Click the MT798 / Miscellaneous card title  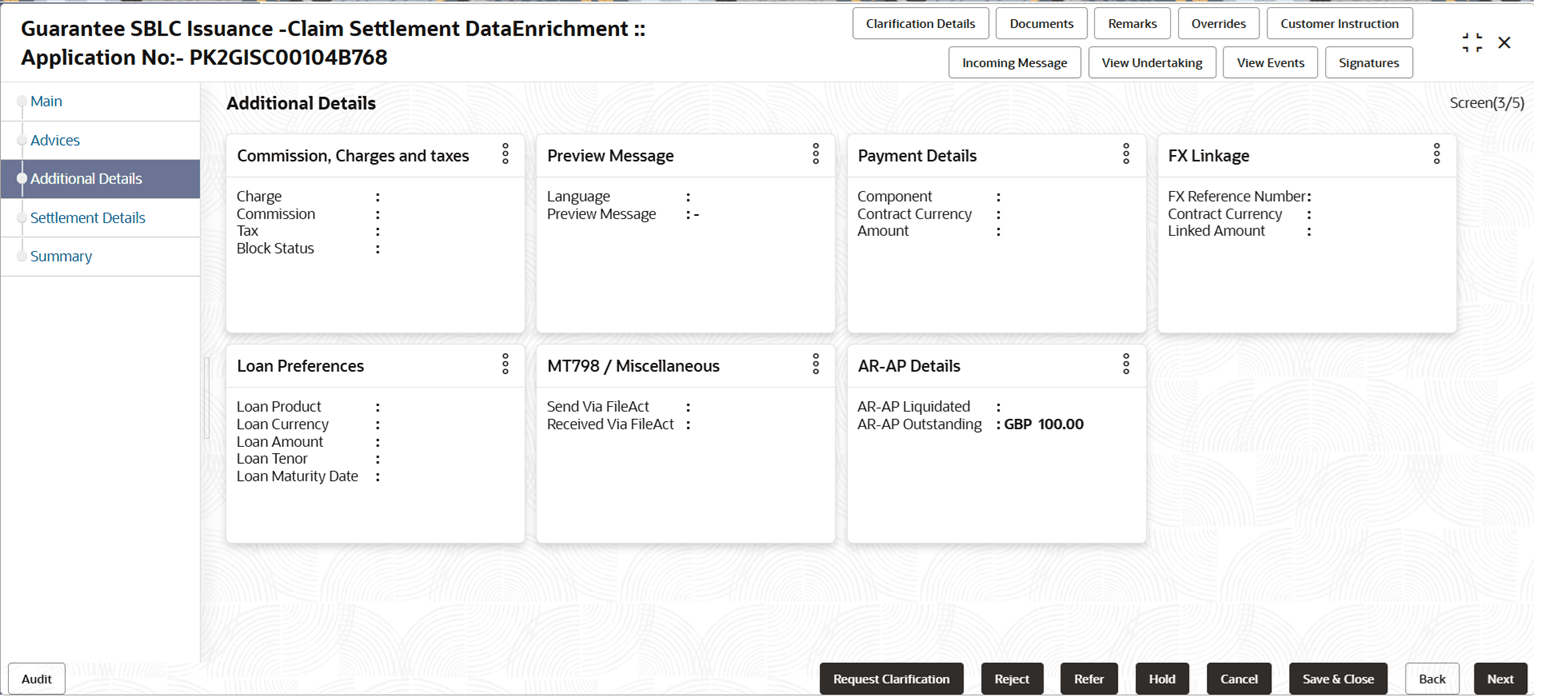click(x=633, y=366)
